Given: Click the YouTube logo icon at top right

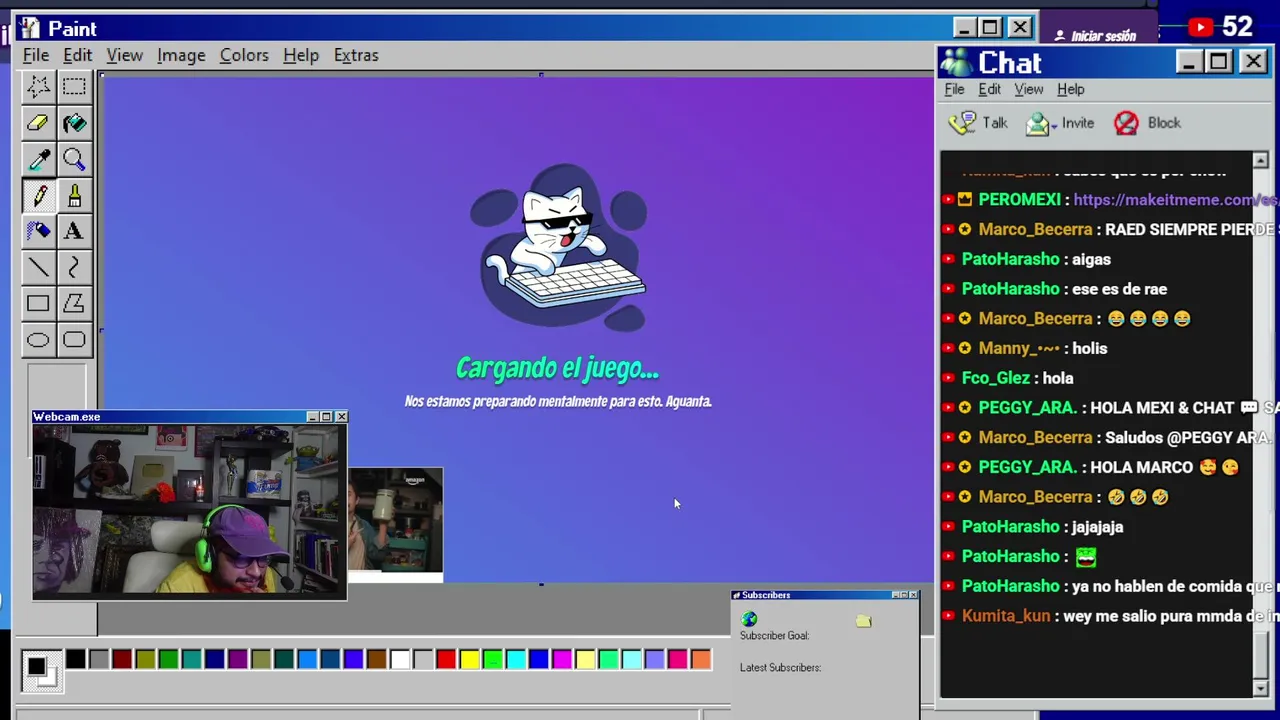Looking at the screenshot, I should [1201, 28].
